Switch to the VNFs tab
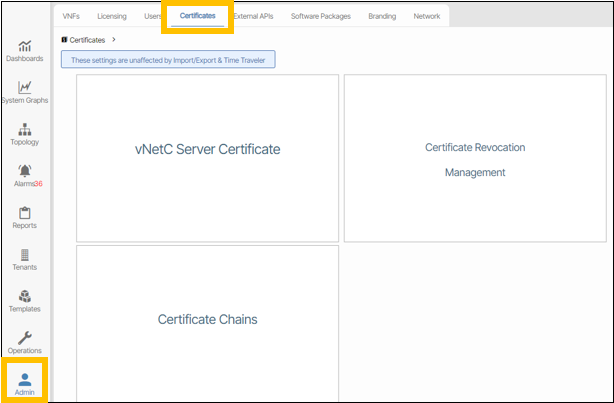The width and height of the screenshot is (614, 403). [x=72, y=16]
